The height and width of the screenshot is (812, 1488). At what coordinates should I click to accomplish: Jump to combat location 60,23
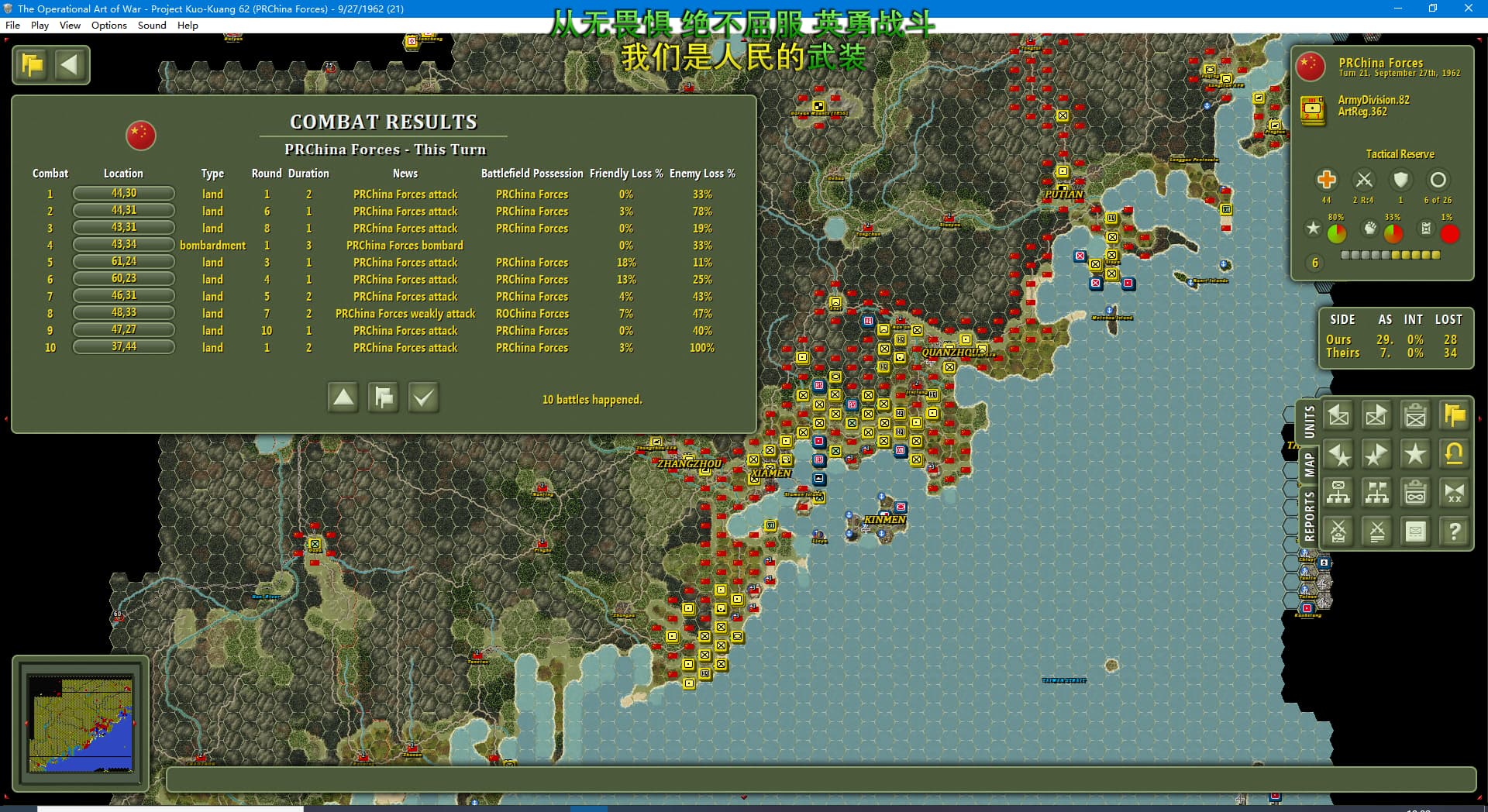pyautogui.click(x=124, y=279)
